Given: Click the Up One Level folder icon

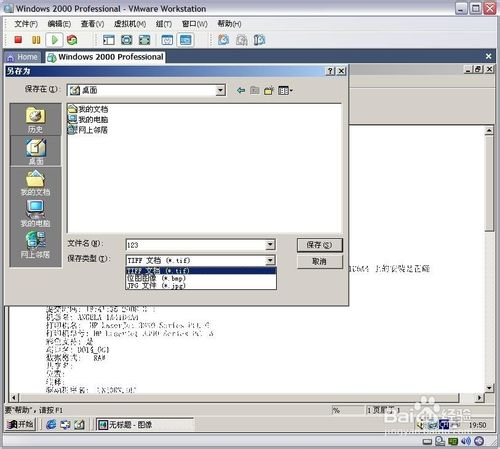Looking at the screenshot, I should coord(255,90).
